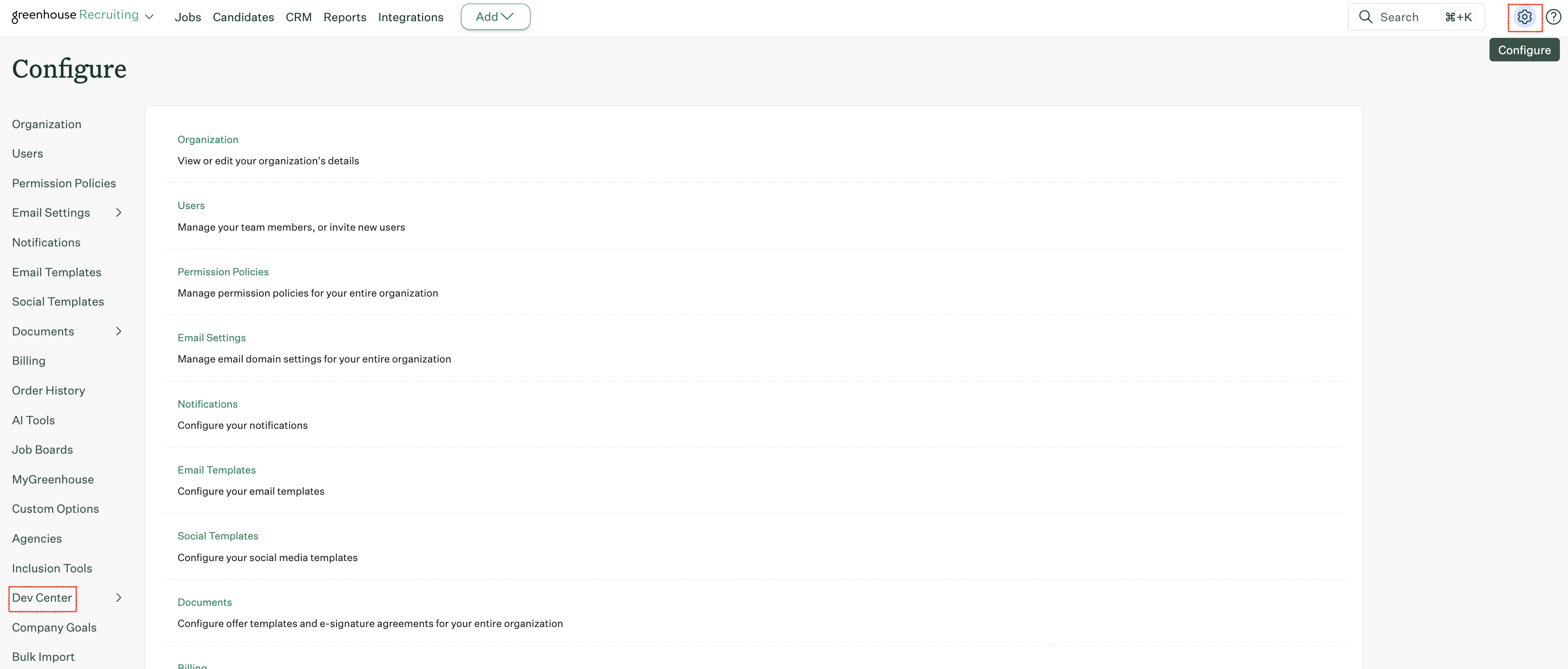Open the Add dropdown button
This screenshot has width=1568, height=669.
pos(495,17)
